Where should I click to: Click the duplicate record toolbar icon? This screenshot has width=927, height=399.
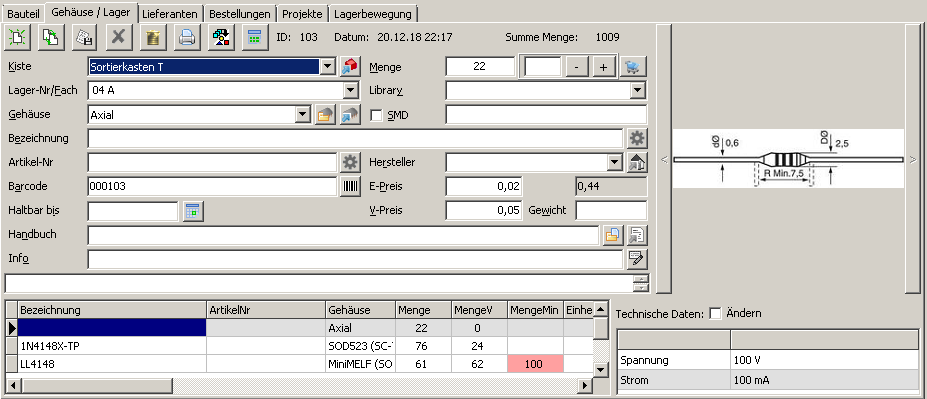point(51,37)
